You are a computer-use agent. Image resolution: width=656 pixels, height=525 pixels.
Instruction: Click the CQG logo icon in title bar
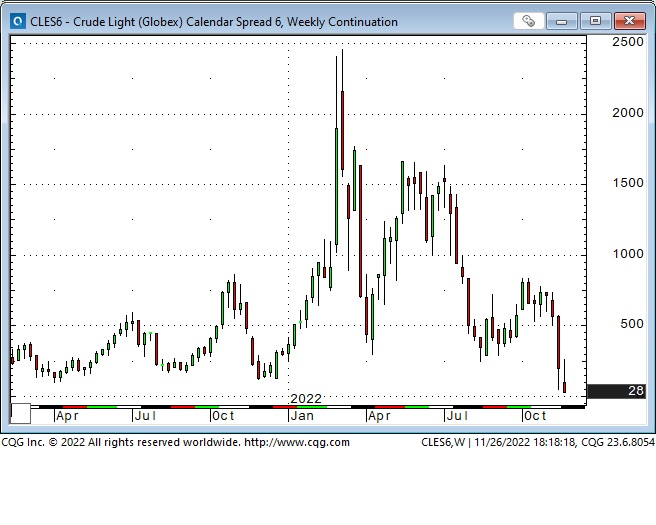click(18, 21)
